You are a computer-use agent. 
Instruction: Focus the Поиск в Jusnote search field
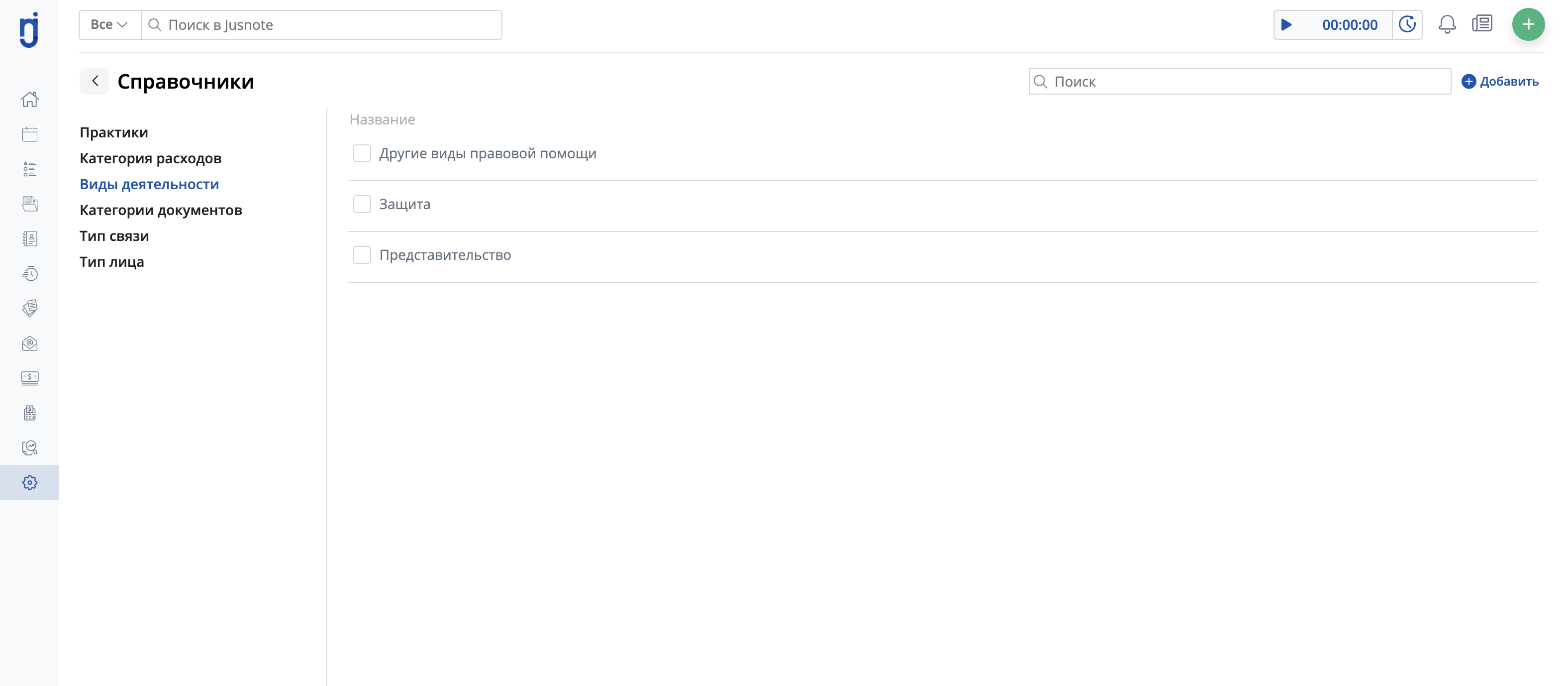[x=321, y=25]
